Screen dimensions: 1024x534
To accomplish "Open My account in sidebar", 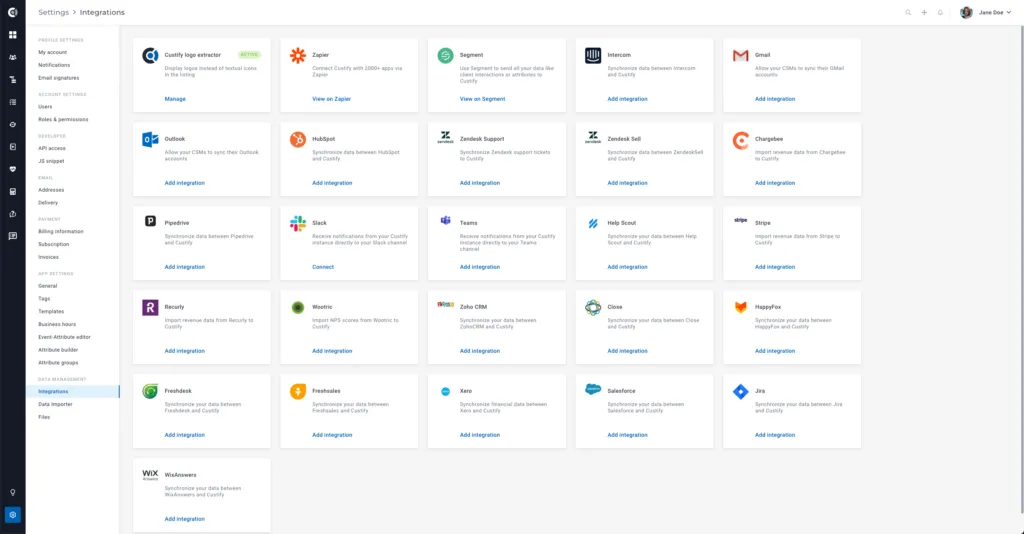I will click(x=52, y=52).
